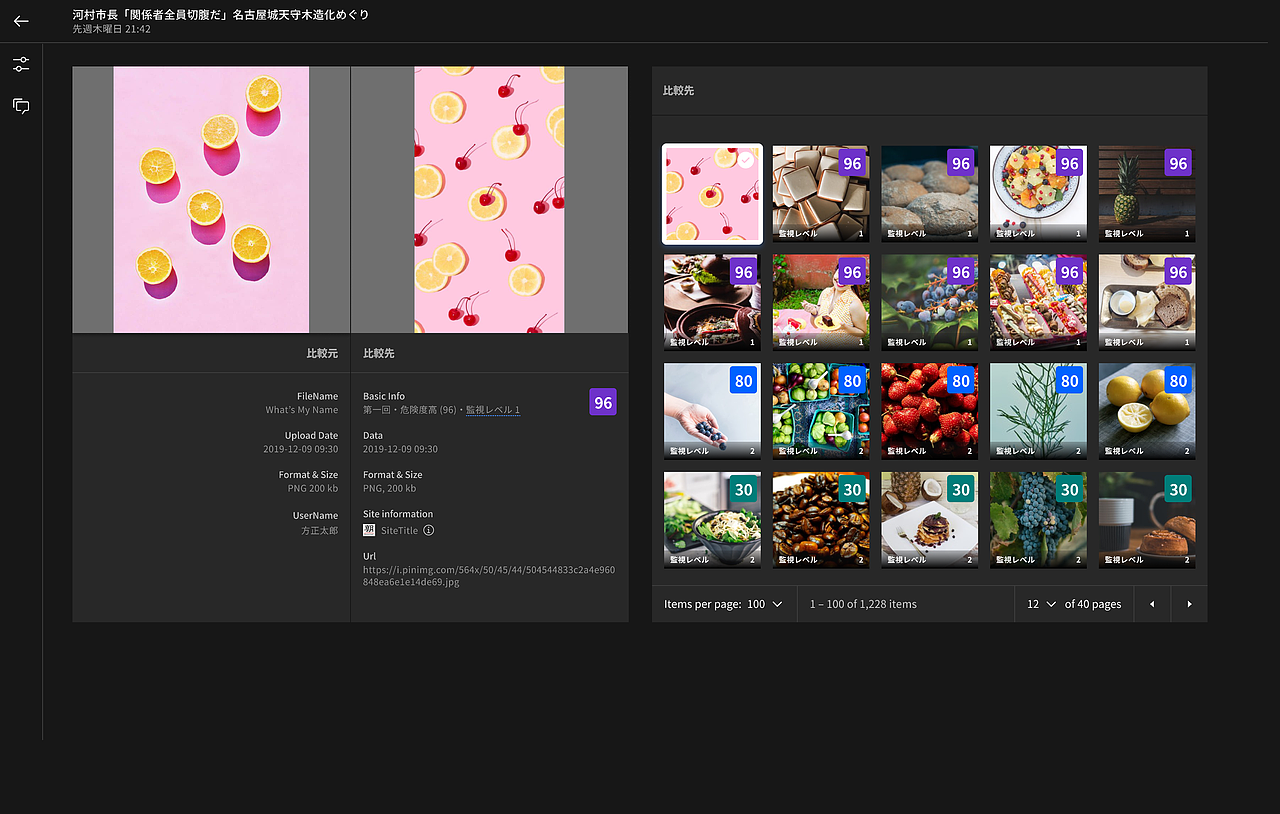Open the filter sliders panel icon
1280x814 pixels.
point(21,64)
